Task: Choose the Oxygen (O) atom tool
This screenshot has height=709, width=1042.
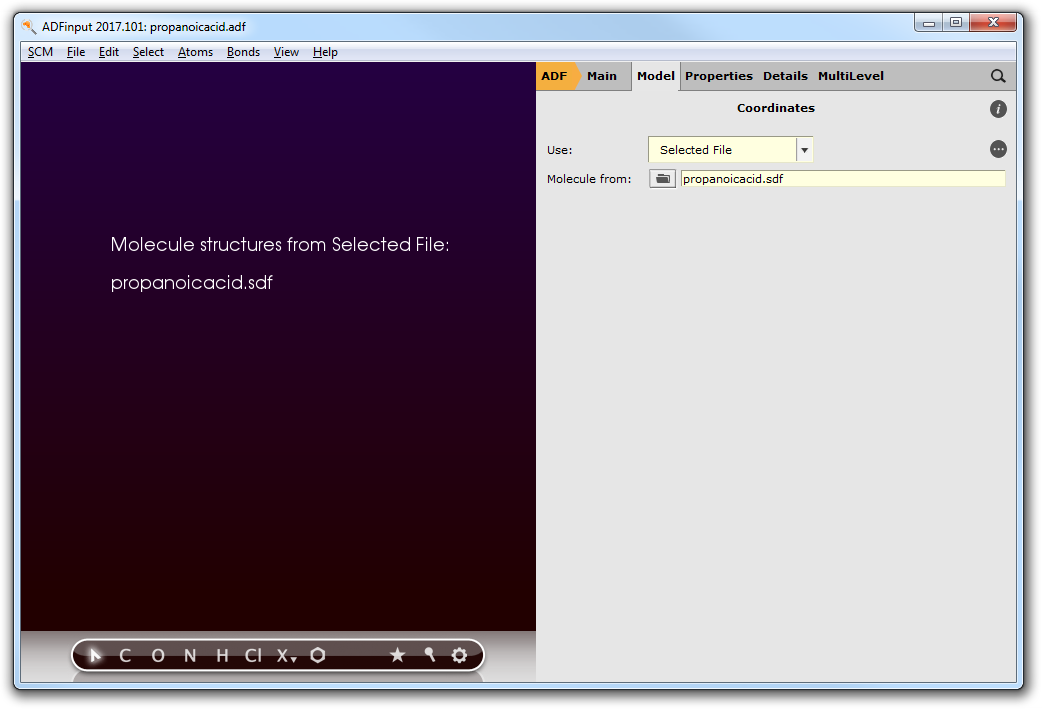Action: [157, 656]
